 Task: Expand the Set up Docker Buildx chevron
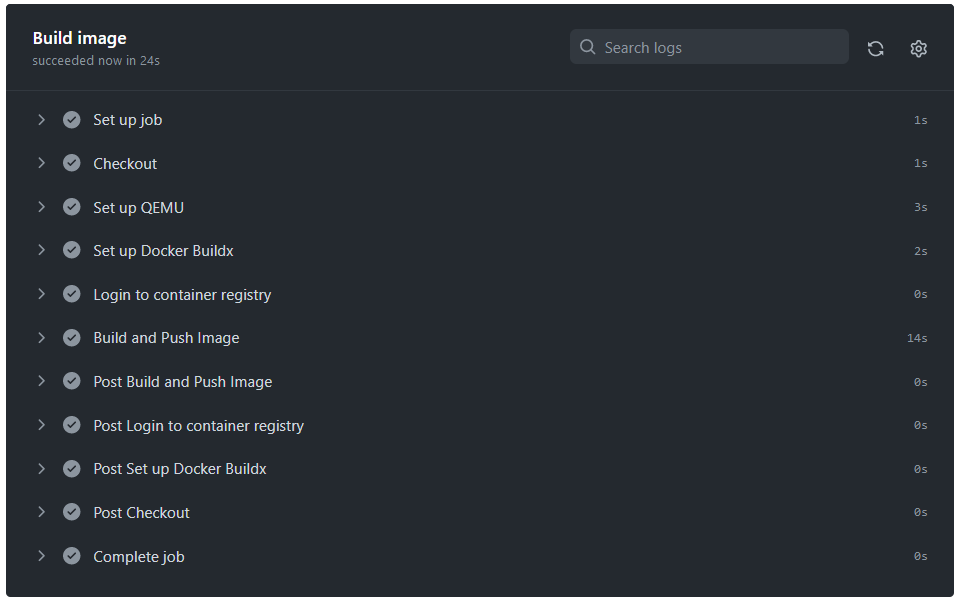click(41, 250)
